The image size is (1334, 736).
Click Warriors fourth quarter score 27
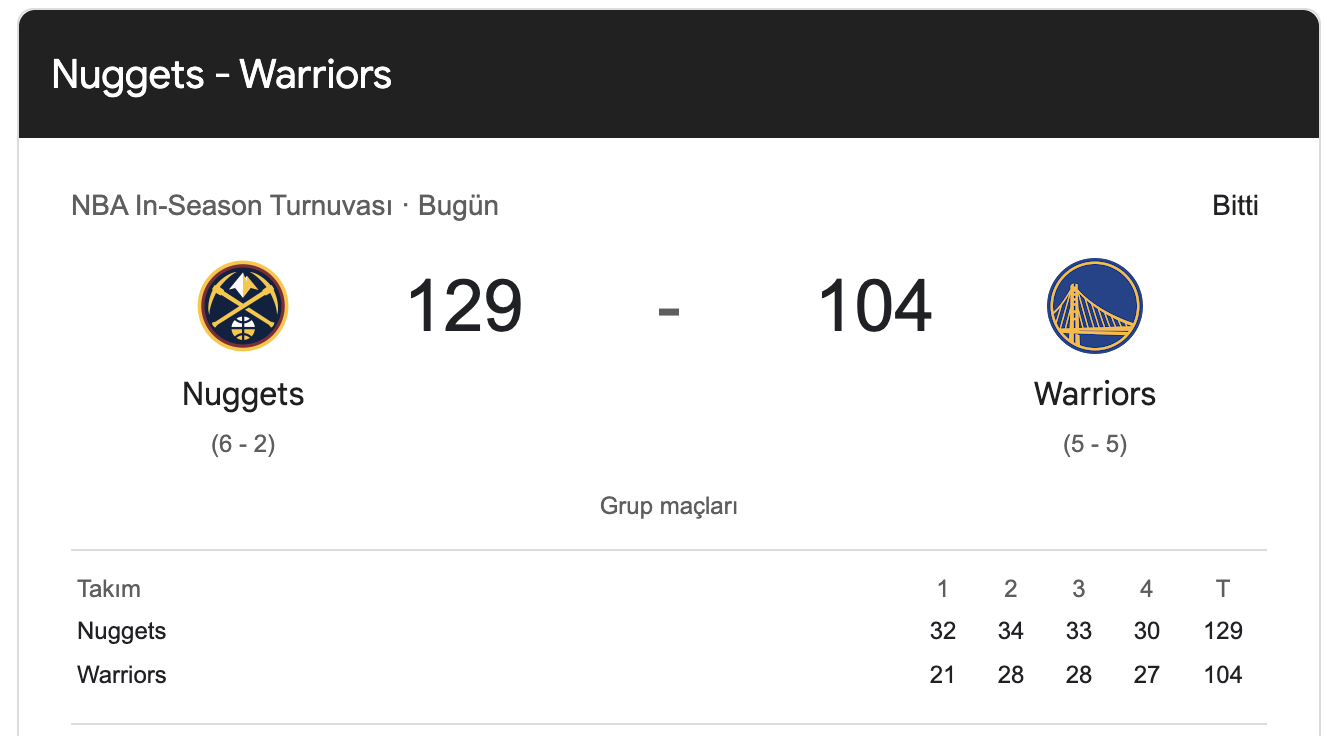[x=1146, y=675]
